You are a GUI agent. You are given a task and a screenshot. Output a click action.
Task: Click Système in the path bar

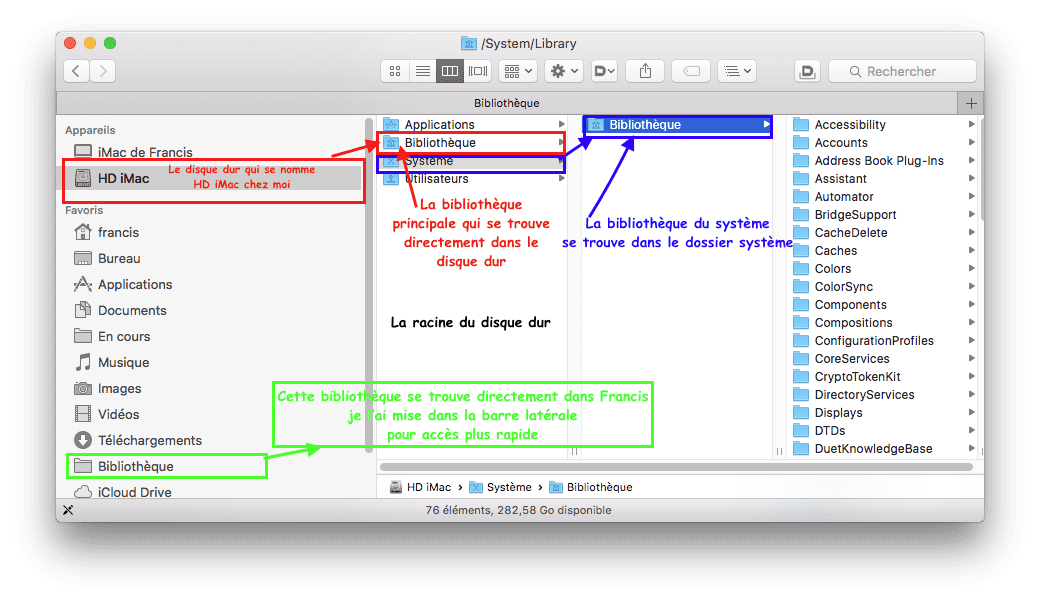500,487
